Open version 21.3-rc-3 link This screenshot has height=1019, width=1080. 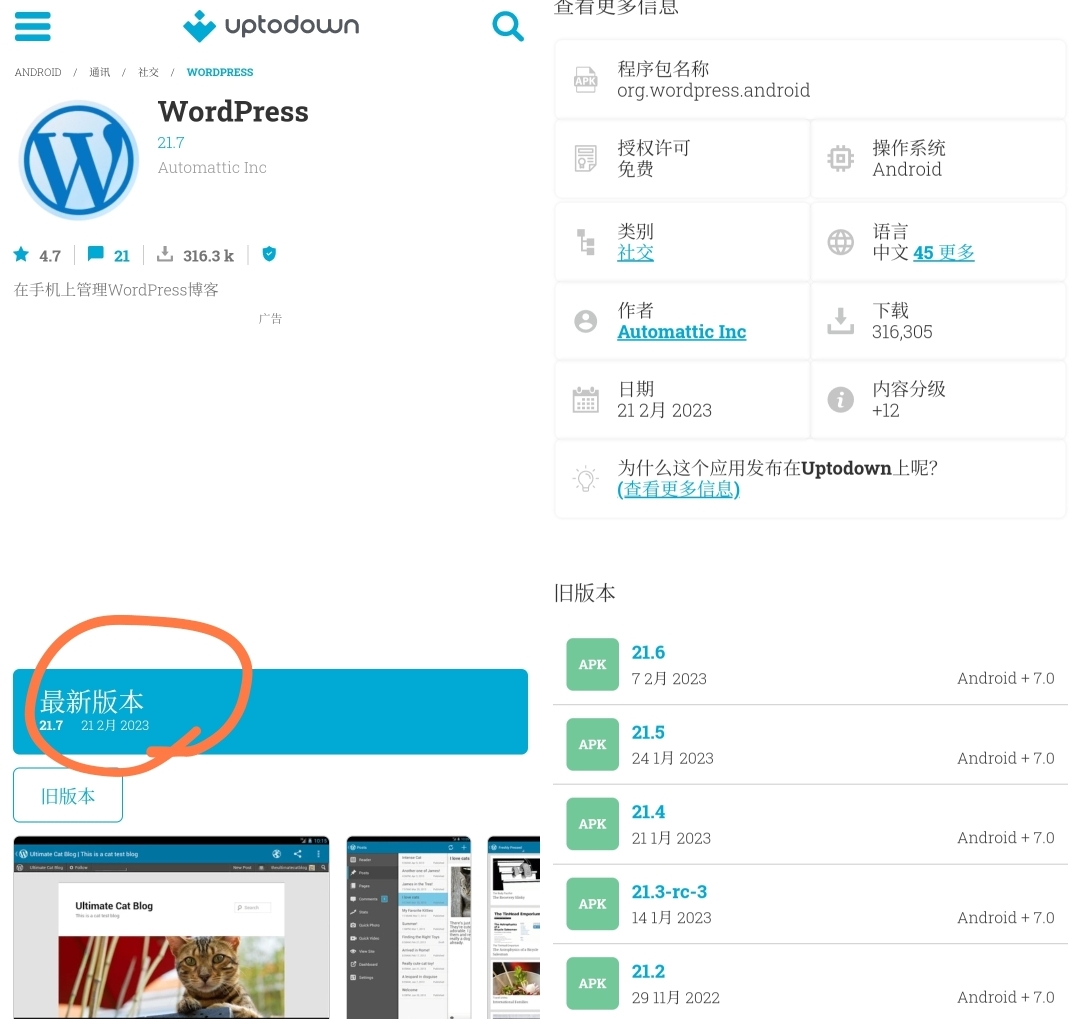(x=669, y=892)
